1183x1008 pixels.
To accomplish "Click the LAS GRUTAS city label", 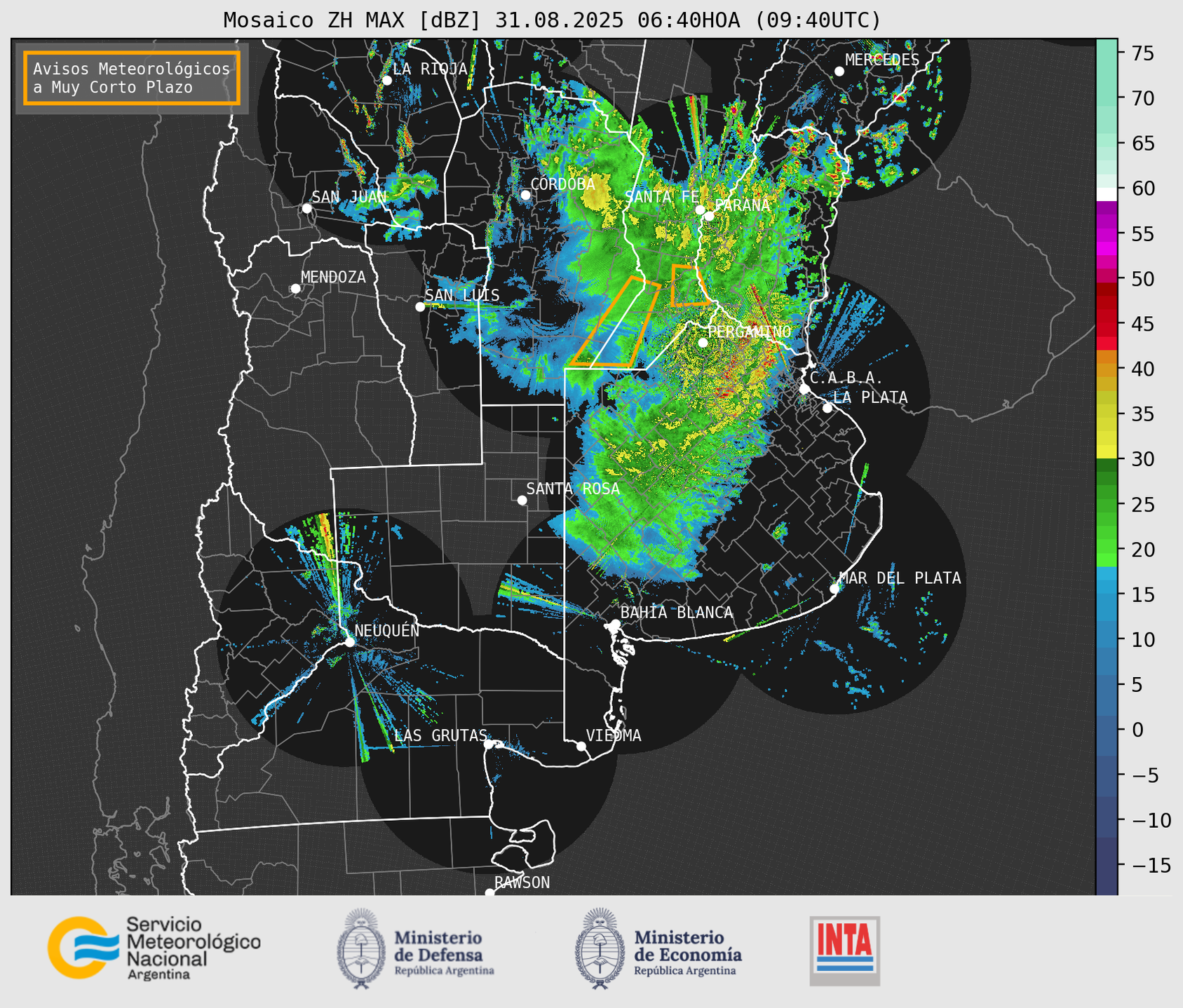I will (440, 735).
